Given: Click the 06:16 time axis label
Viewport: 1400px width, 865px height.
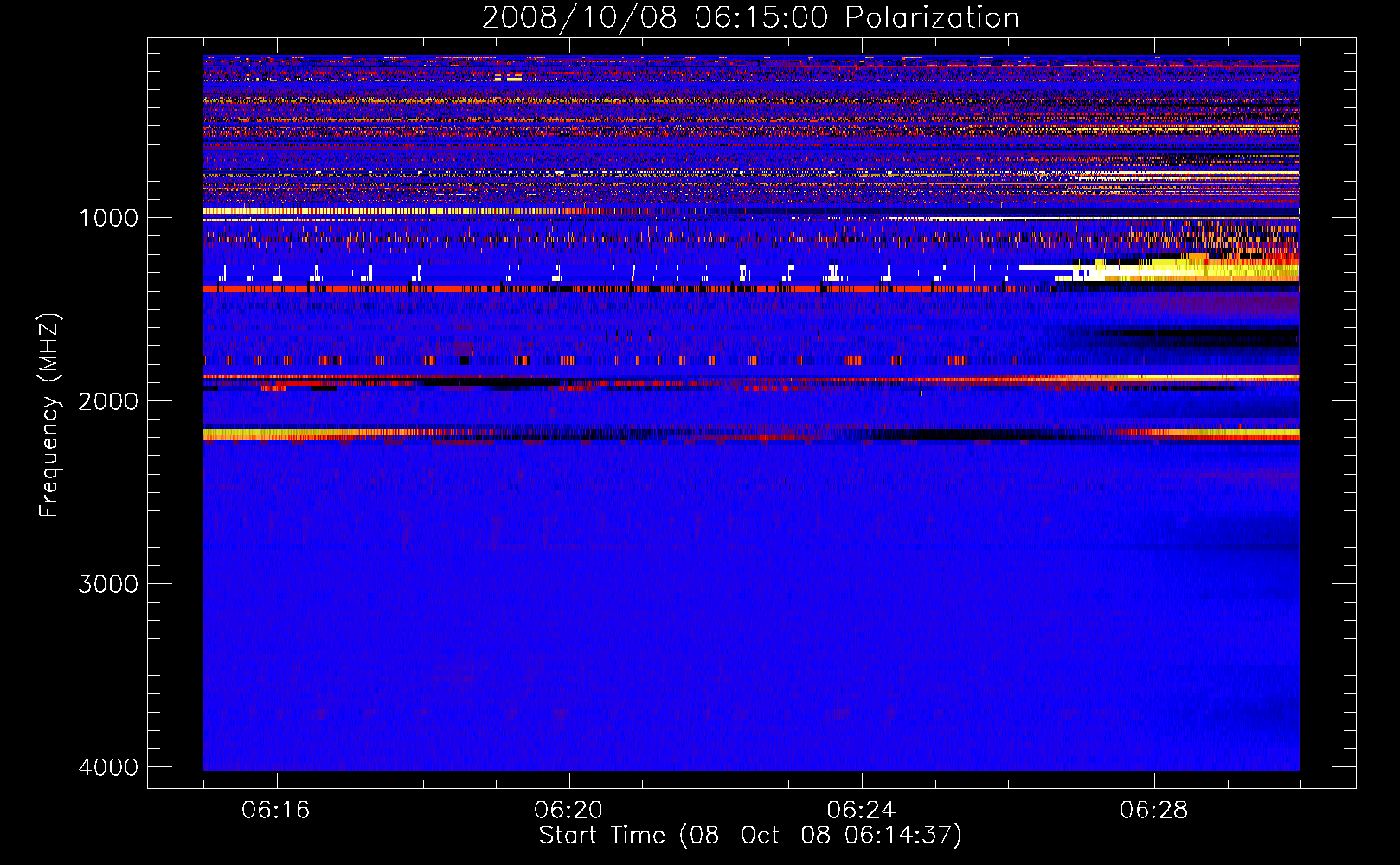Looking at the screenshot, I should pos(276,811).
